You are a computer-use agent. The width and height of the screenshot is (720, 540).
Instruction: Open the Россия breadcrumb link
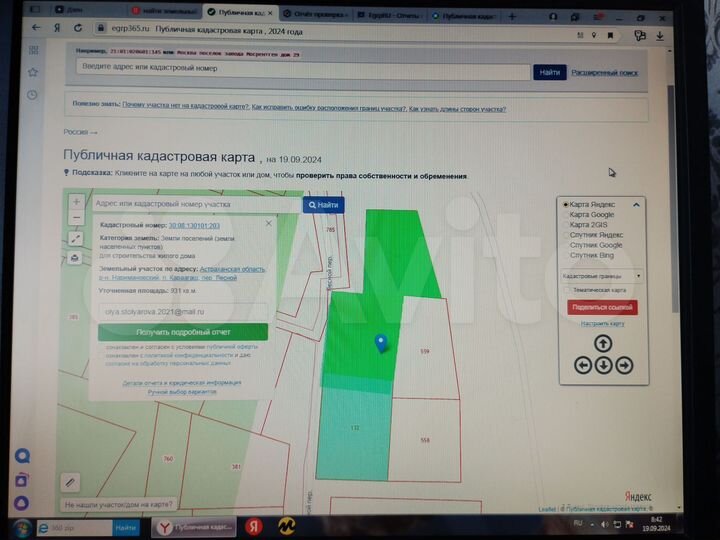[76, 132]
